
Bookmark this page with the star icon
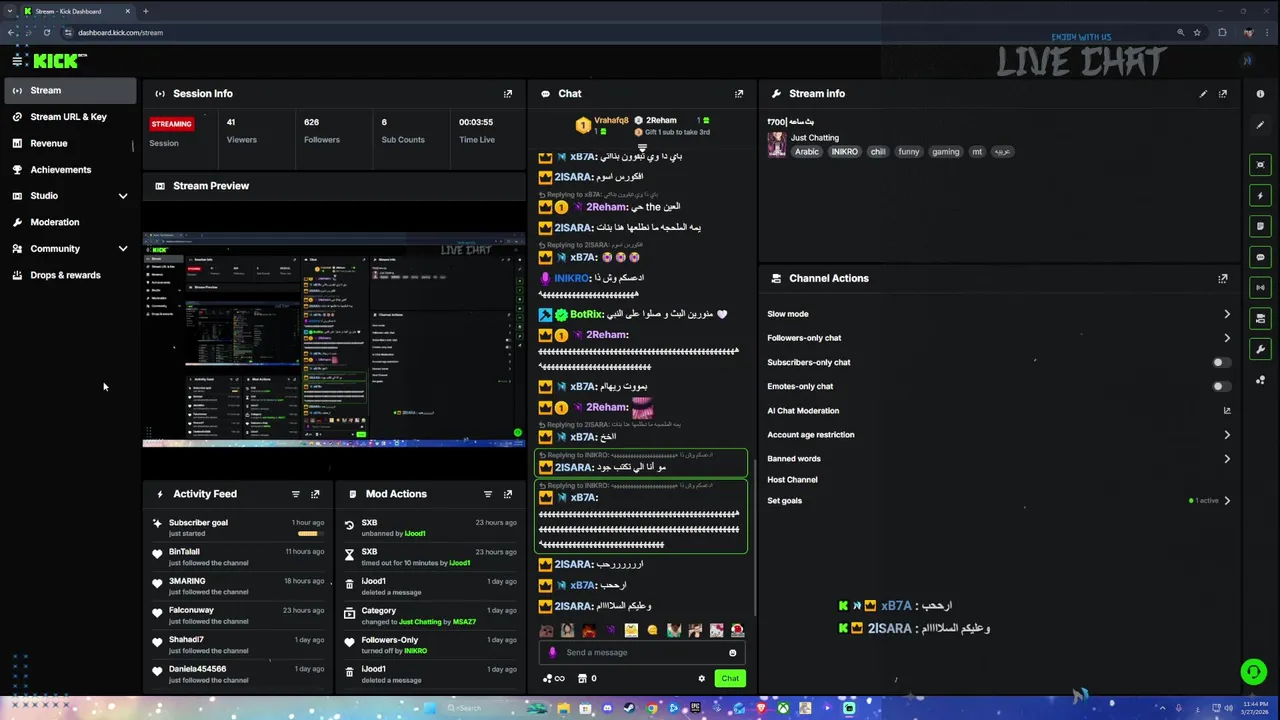coord(1197,32)
